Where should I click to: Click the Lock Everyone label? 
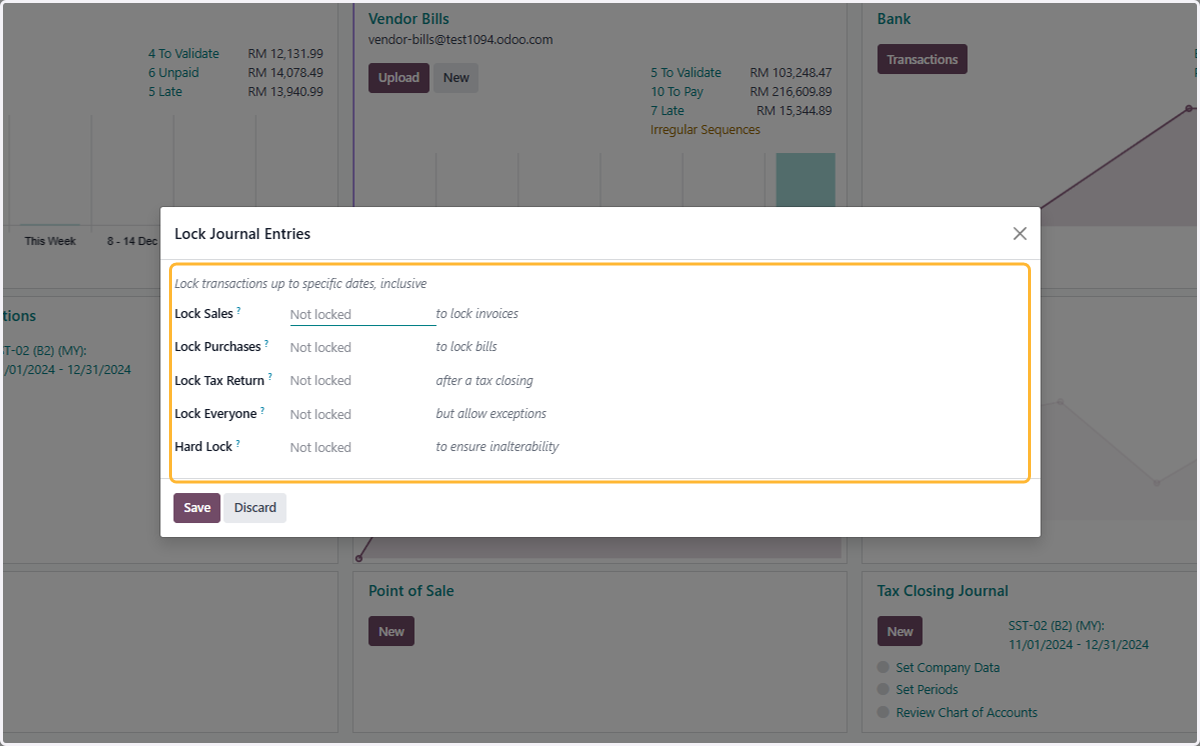click(216, 414)
